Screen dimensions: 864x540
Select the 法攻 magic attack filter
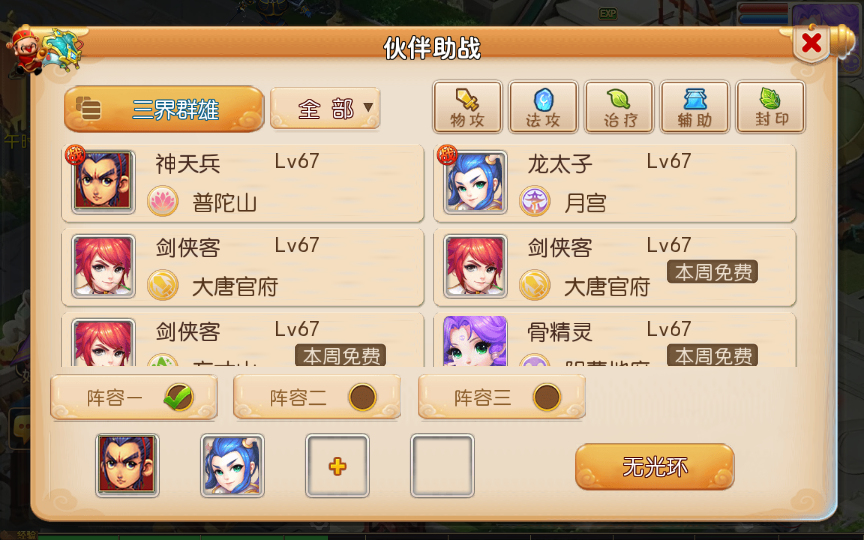tap(543, 107)
